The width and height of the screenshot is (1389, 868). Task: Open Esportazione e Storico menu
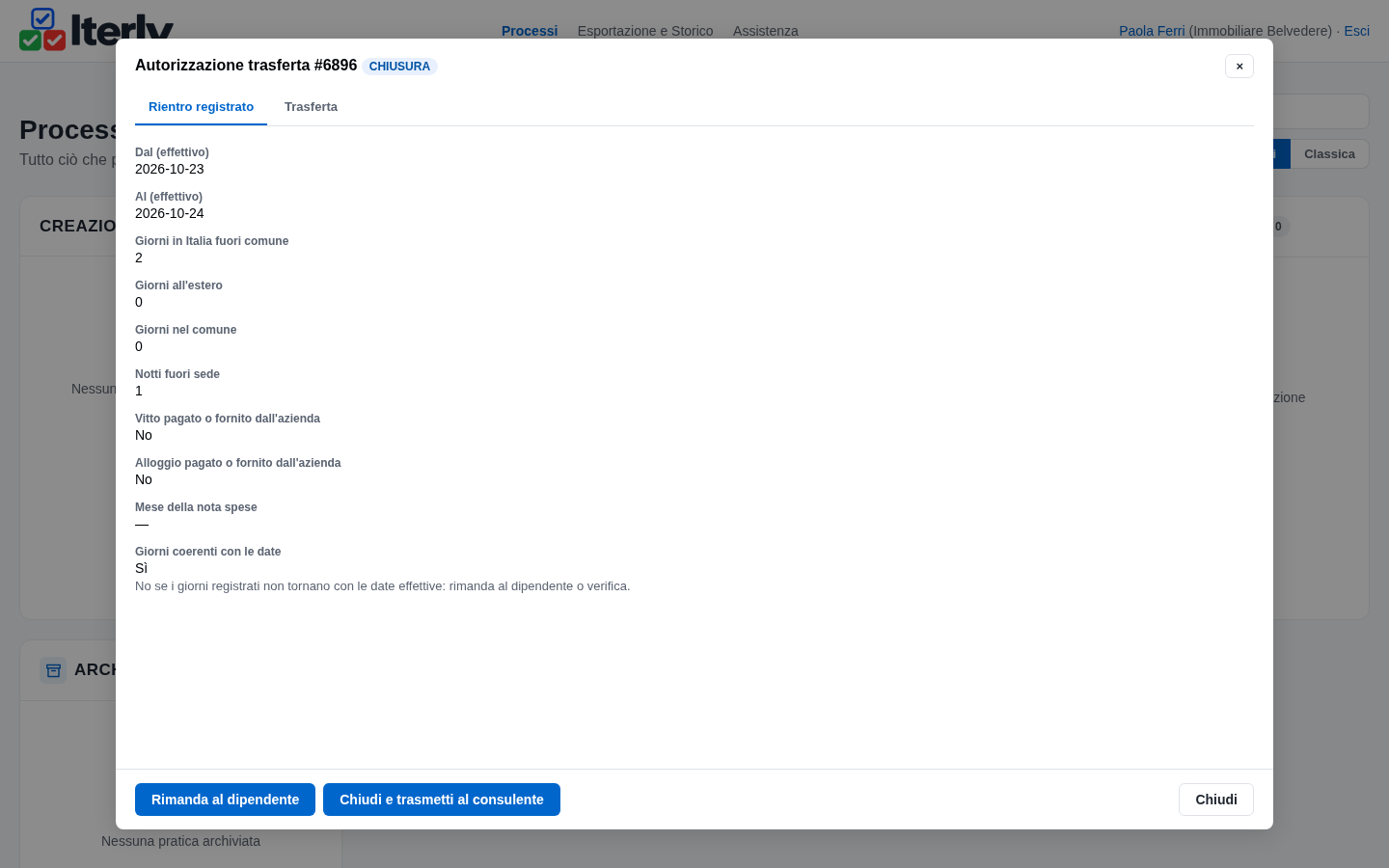(x=645, y=31)
